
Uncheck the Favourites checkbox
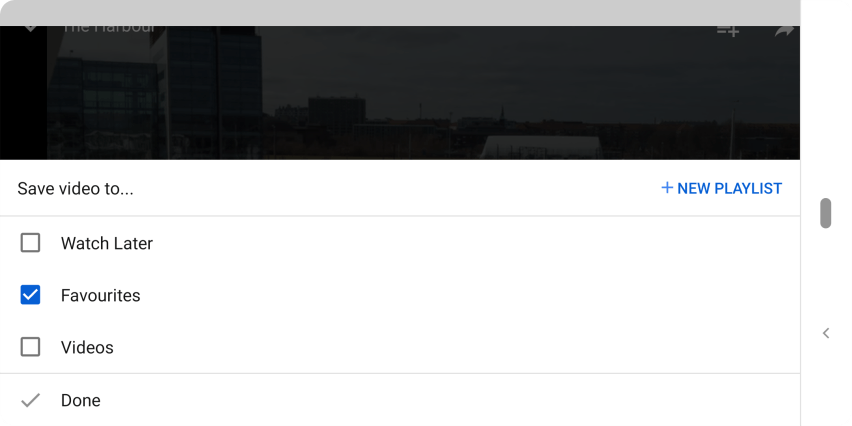pyautogui.click(x=30, y=295)
